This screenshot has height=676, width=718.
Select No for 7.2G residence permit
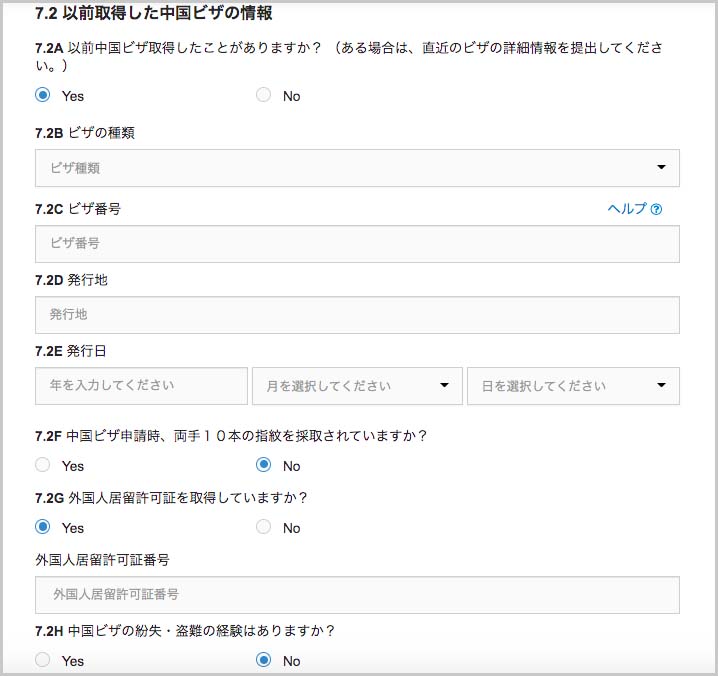[263, 527]
